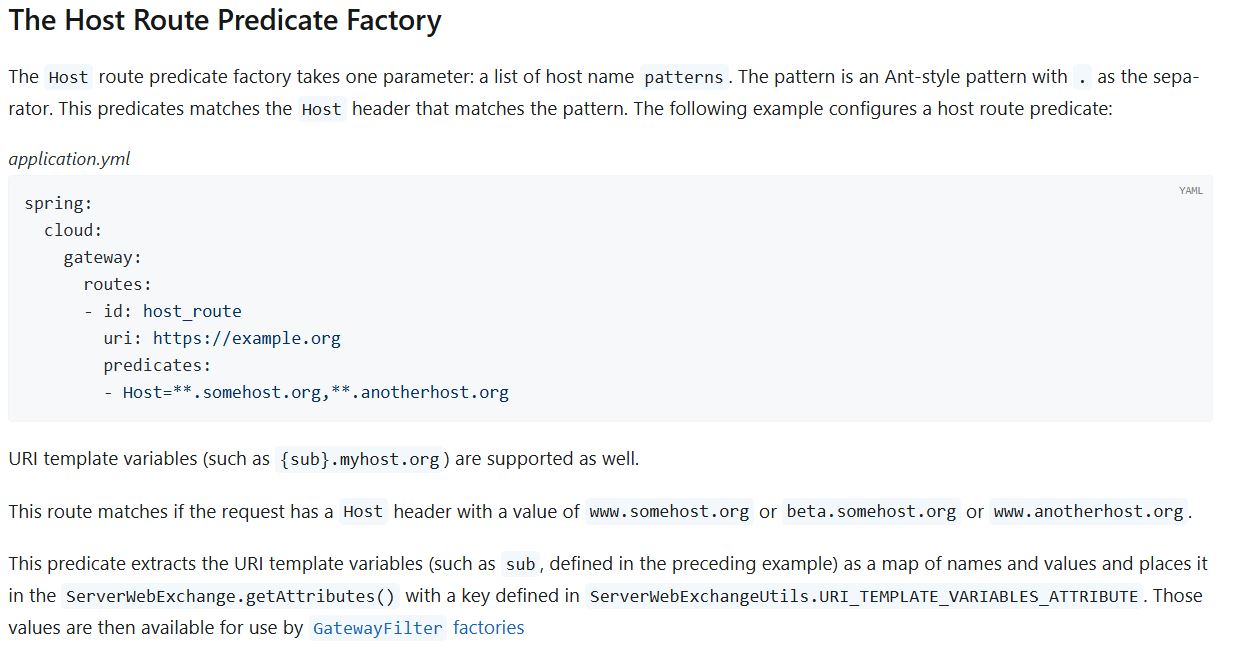Image resolution: width=1239 pixels, height=656 pixels.
Task: Click the 'routes:' line in the code
Action: pos(117,284)
